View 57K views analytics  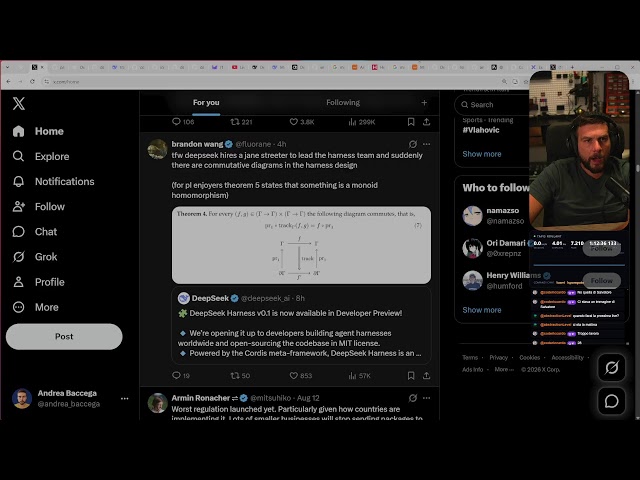coord(360,376)
